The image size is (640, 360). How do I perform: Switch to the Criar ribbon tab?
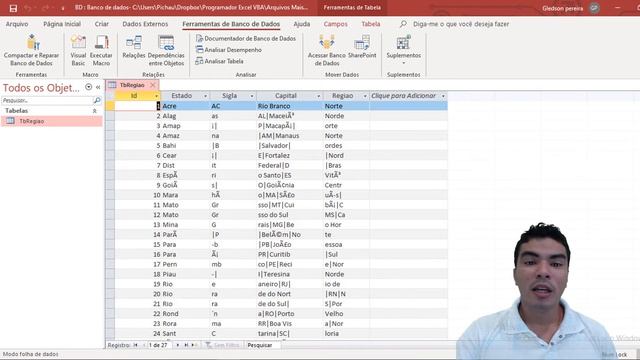point(102,24)
